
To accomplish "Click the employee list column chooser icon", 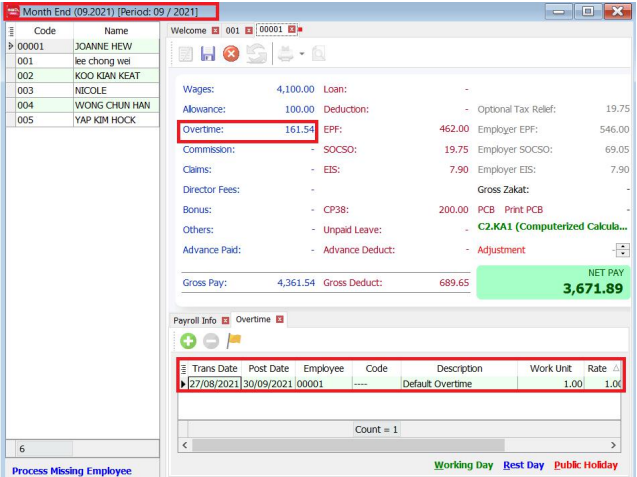I will point(11,31).
